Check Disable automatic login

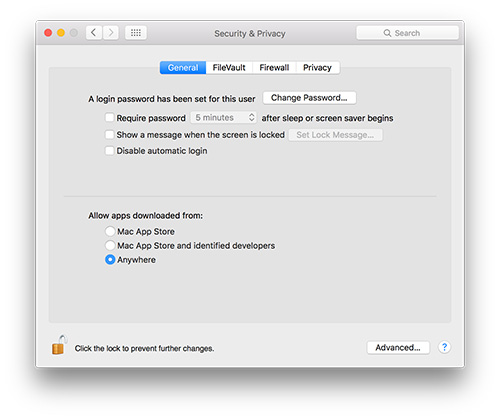109,151
